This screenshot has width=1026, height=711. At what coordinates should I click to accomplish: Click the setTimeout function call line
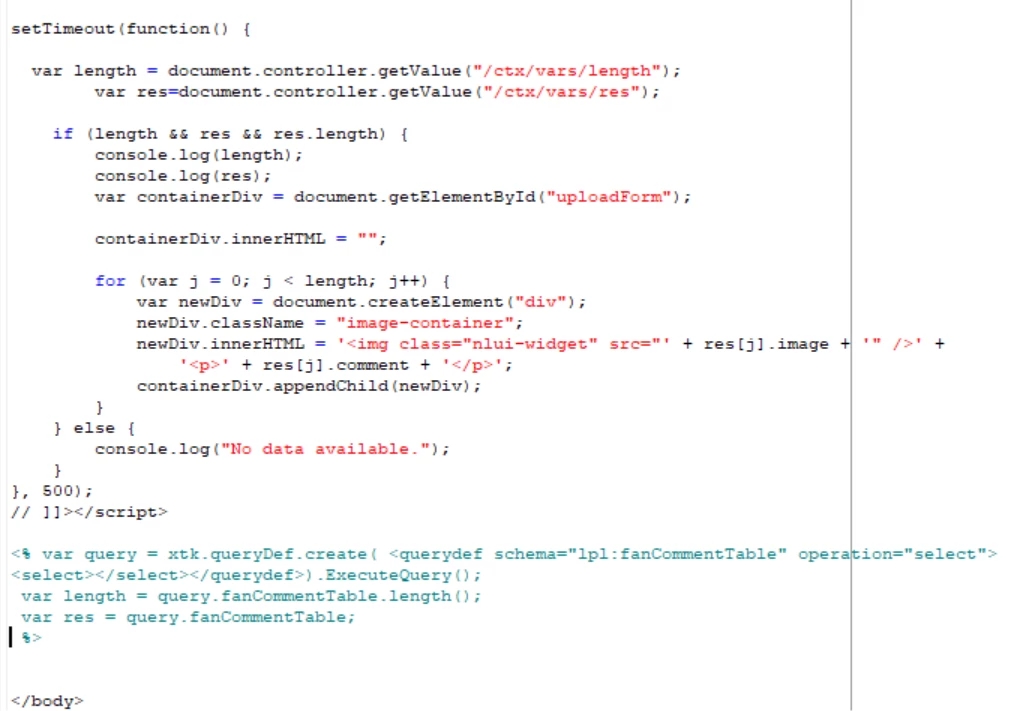tap(131, 29)
